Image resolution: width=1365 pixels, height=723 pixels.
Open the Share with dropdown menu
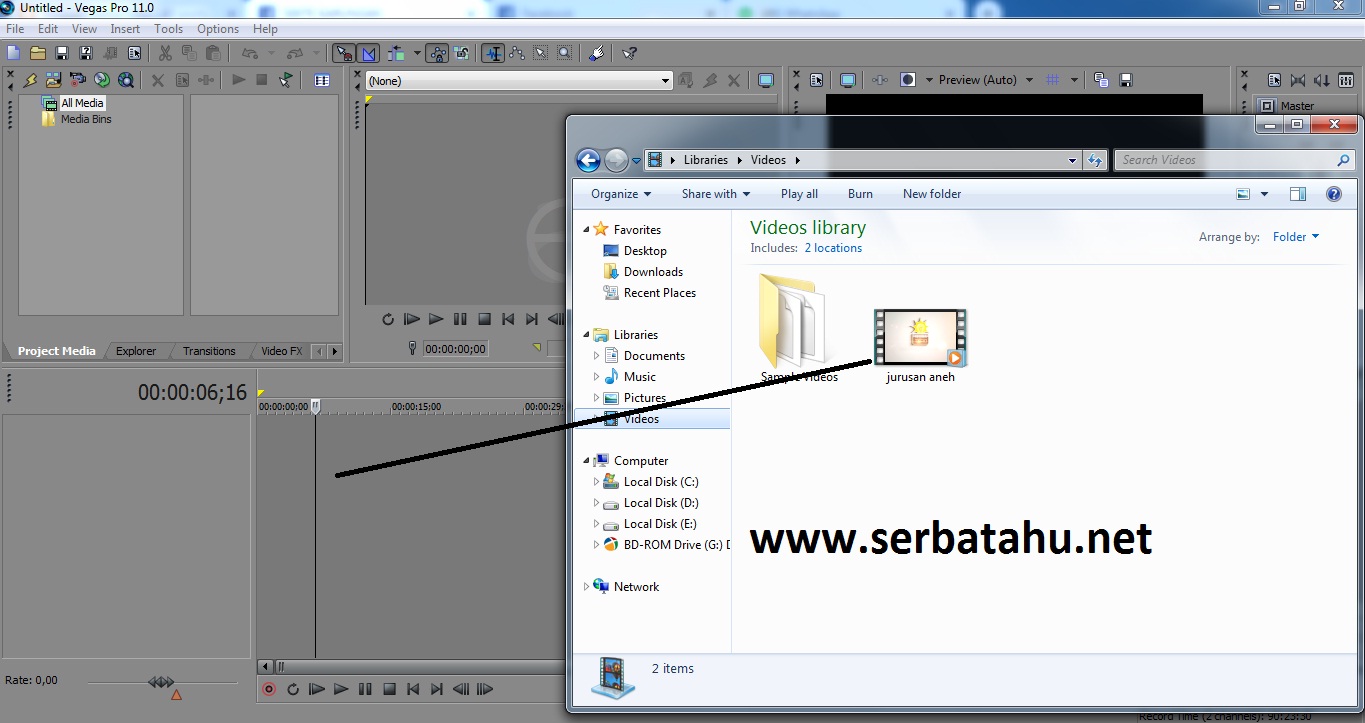(717, 194)
